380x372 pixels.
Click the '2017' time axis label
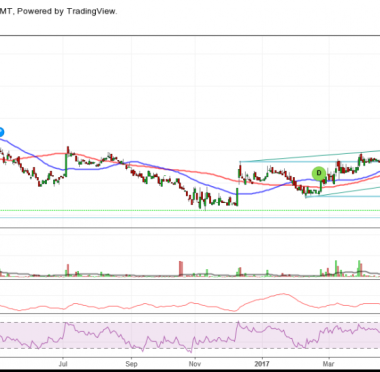[262, 363]
